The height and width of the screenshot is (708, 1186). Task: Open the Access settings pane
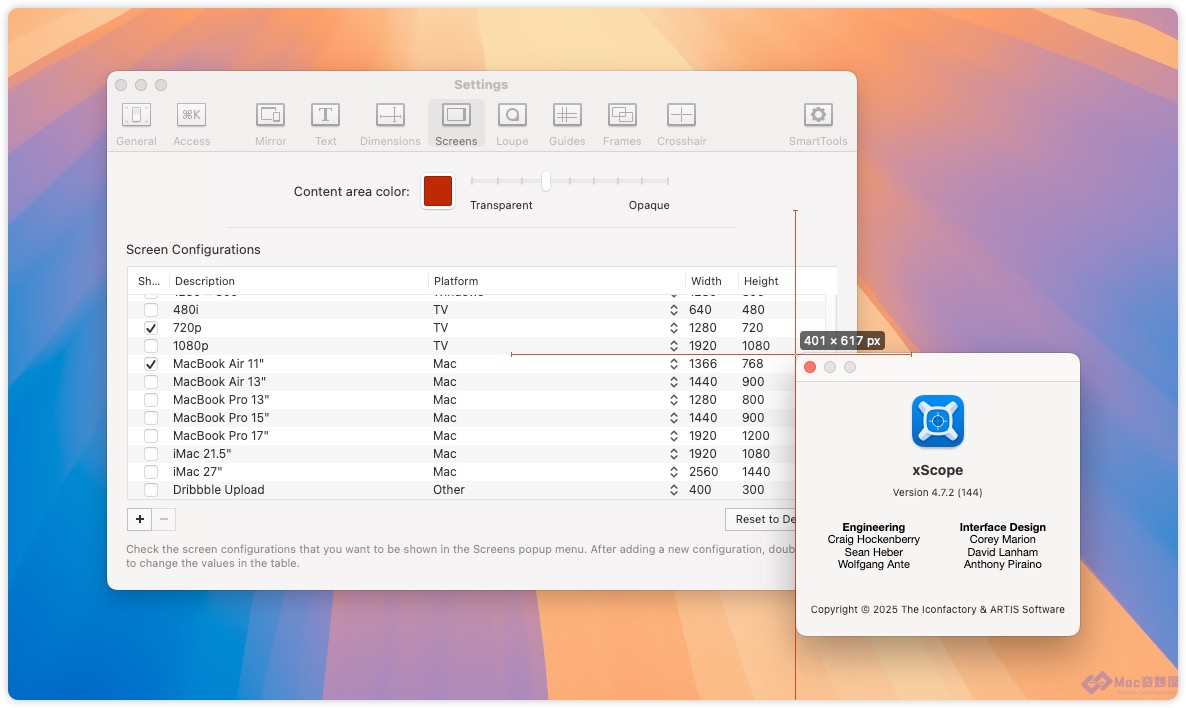[191, 125]
